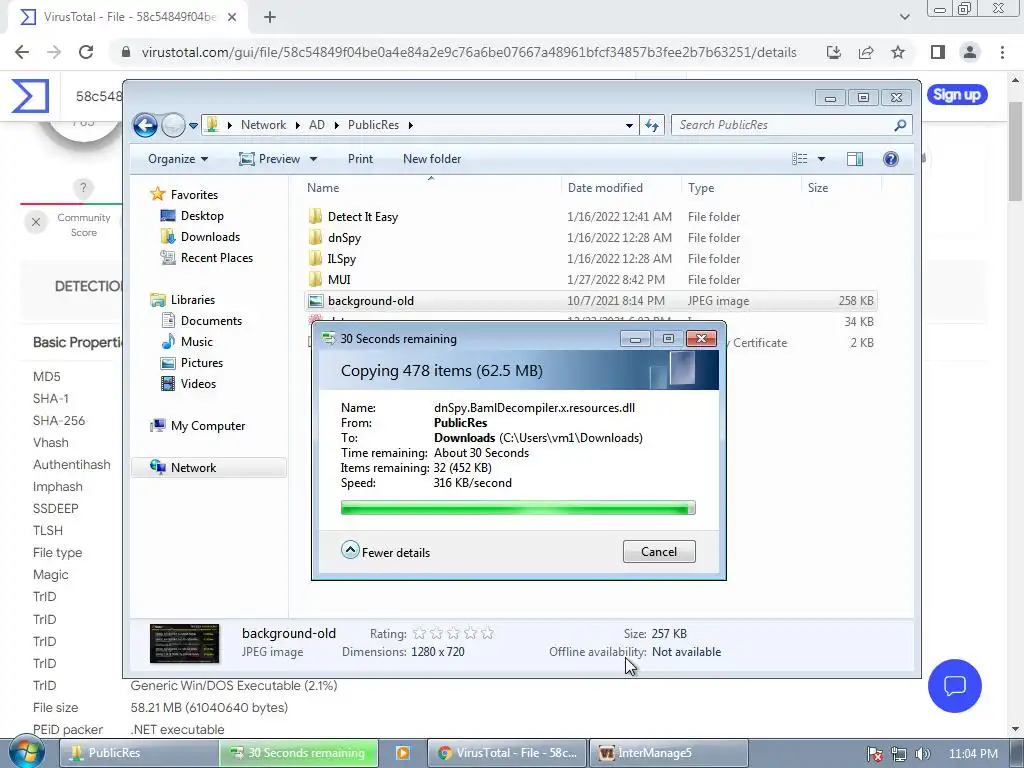The height and width of the screenshot is (768, 1024).
Task: Open the recent locations dropdown arrow
Action: coord(193,125)
